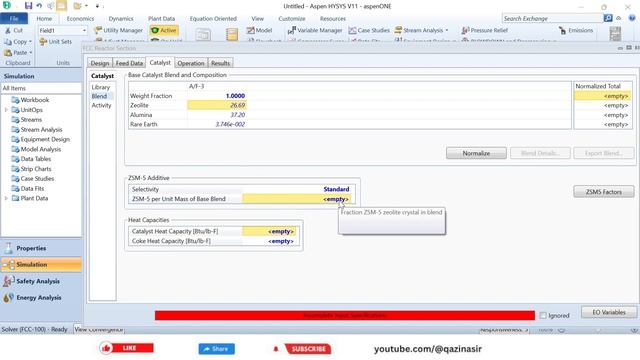The width and height of the screenshot is (640, 360).
Task: Select the Weight Fraction 1.0000 cell
Action: [217, 96]
